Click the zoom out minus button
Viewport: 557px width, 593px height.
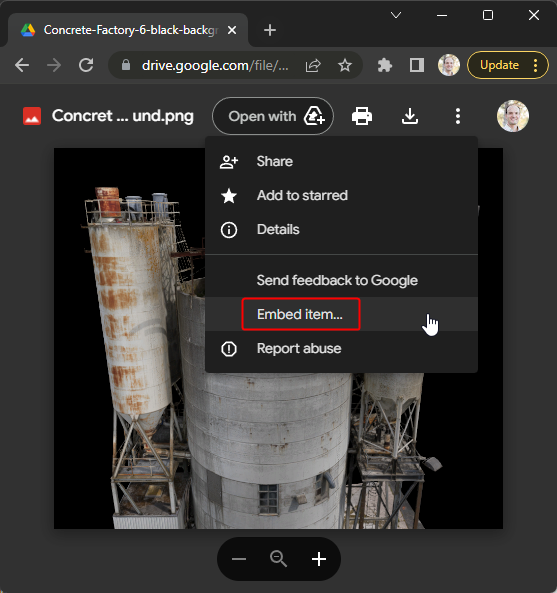point(239,559)
